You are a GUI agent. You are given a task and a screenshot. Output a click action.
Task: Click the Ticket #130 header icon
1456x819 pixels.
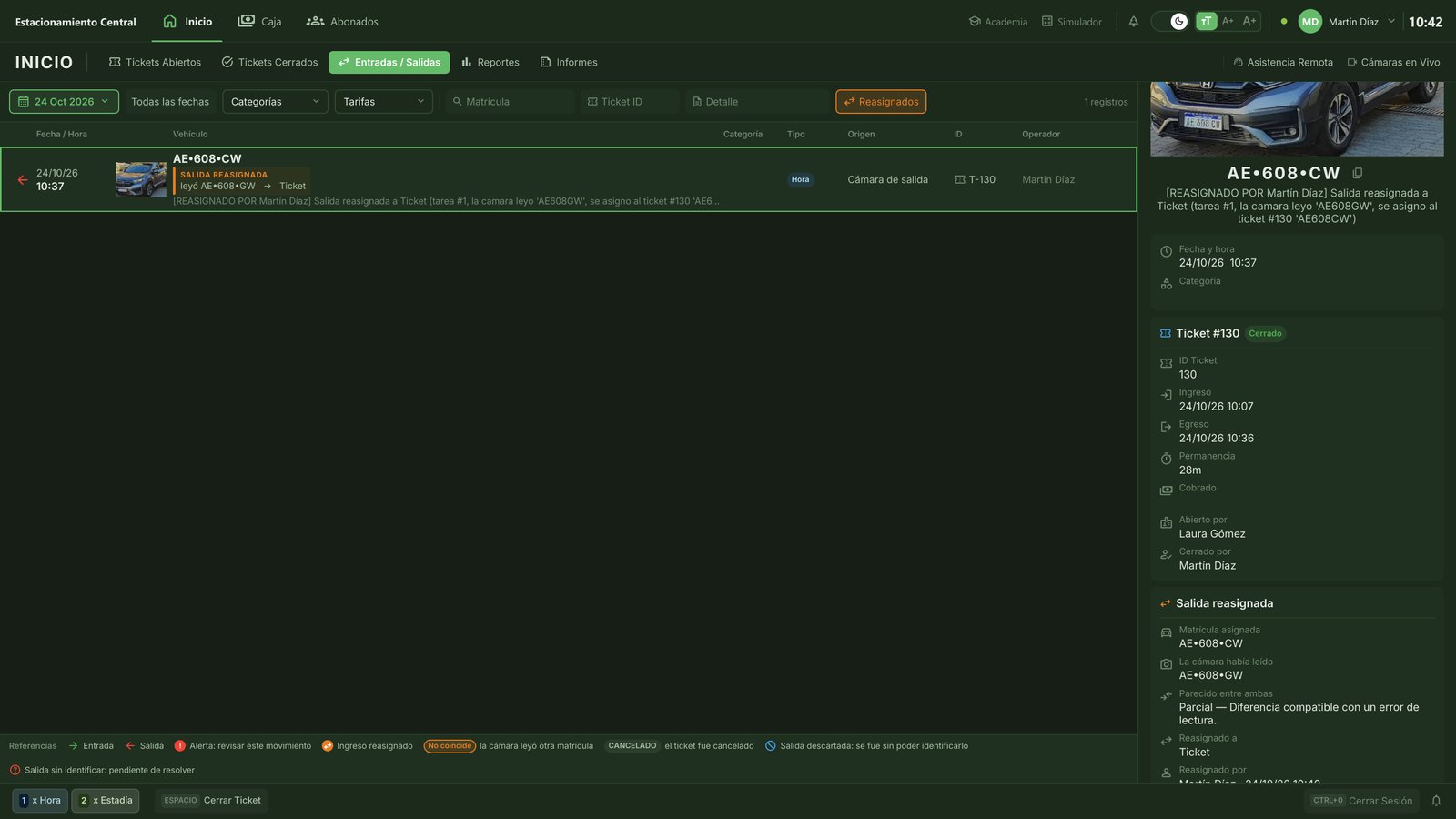(1166, 334)
